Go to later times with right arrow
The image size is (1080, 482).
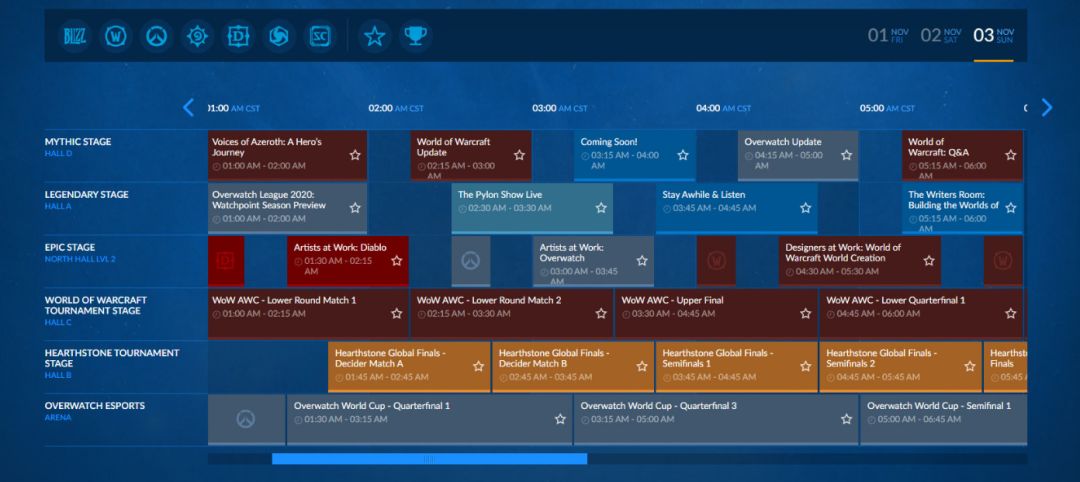click(x=1047, y=107)
